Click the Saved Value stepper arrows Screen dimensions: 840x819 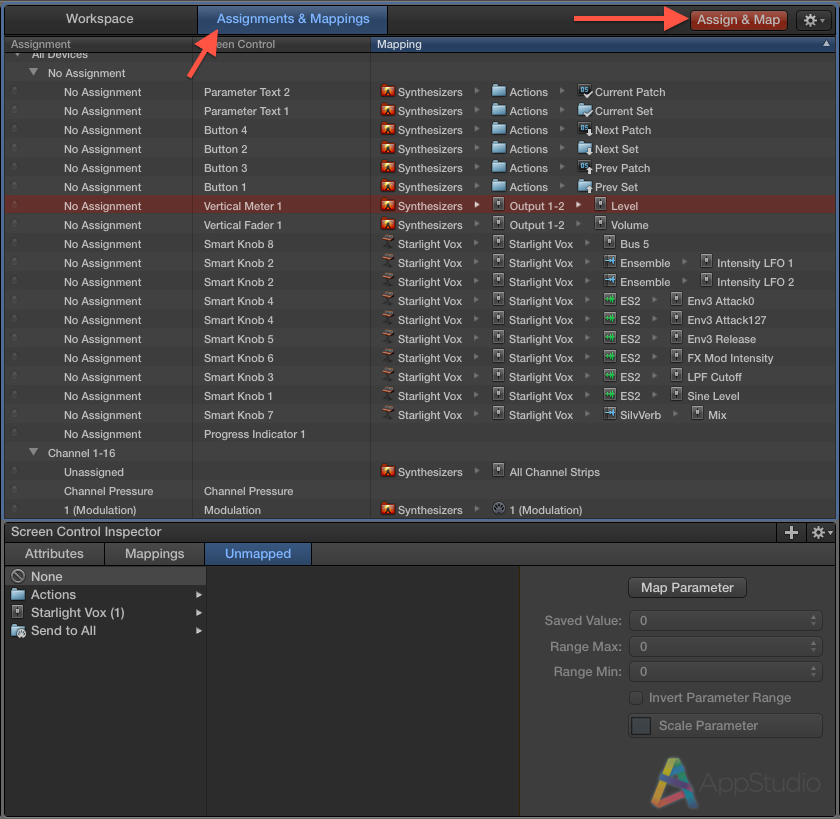tap(813, 621)
